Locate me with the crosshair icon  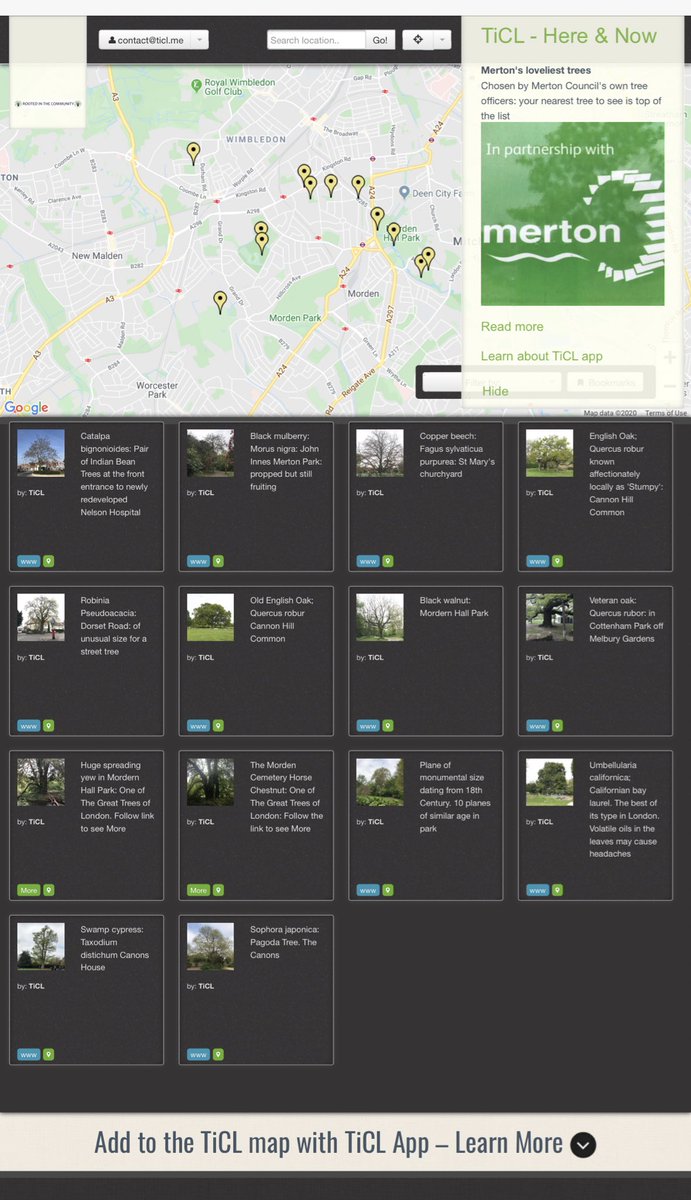coord(418,40)
